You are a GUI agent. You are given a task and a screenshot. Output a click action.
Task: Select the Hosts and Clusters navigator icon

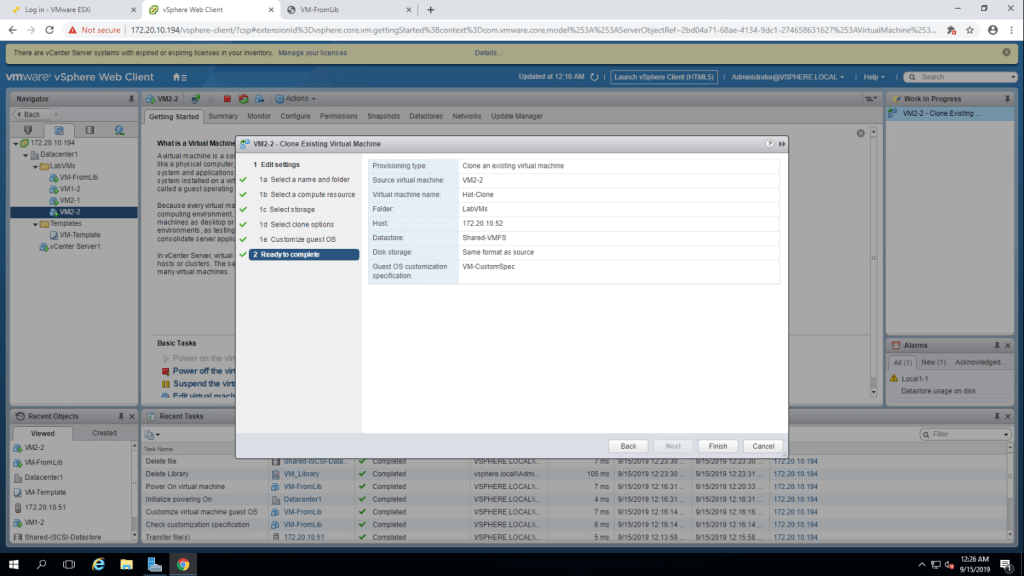pos(28,130)
